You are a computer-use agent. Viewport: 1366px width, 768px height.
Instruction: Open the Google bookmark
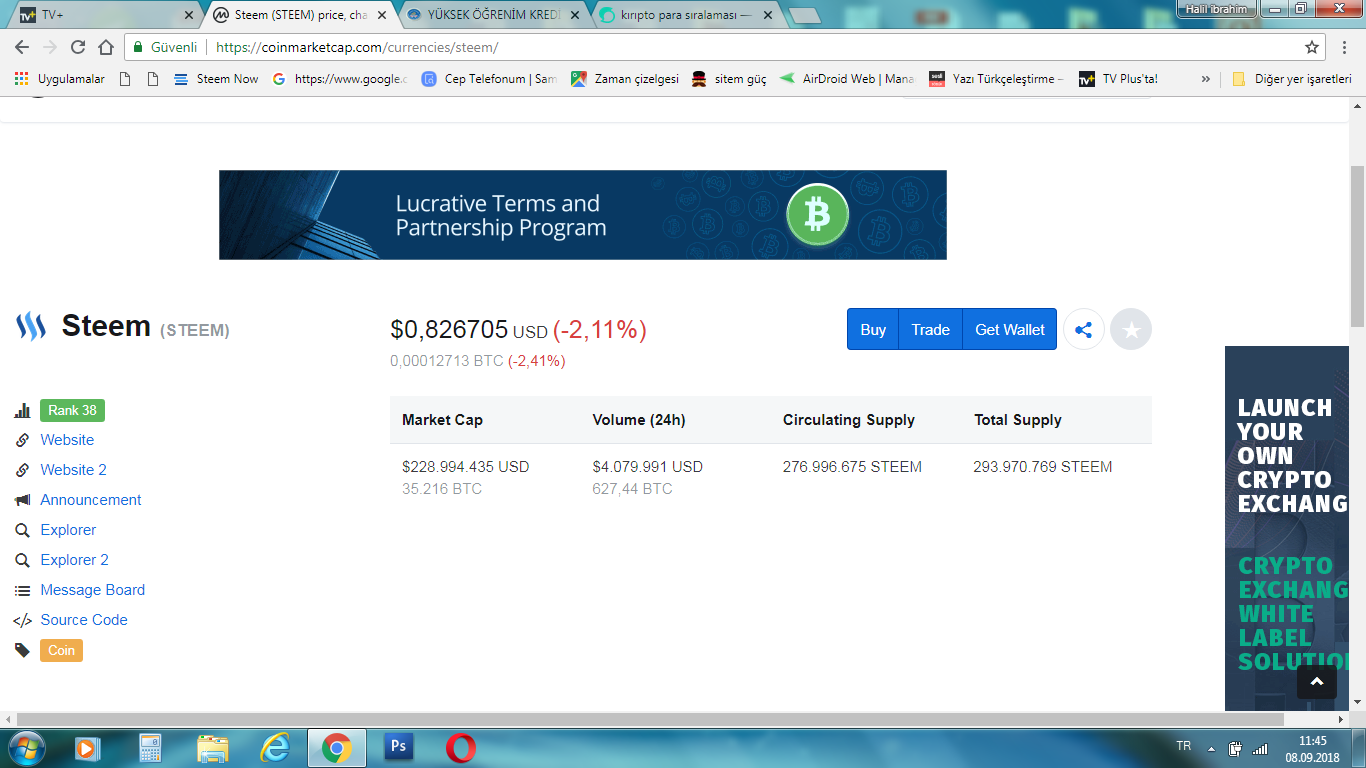[x=339, y=79]
